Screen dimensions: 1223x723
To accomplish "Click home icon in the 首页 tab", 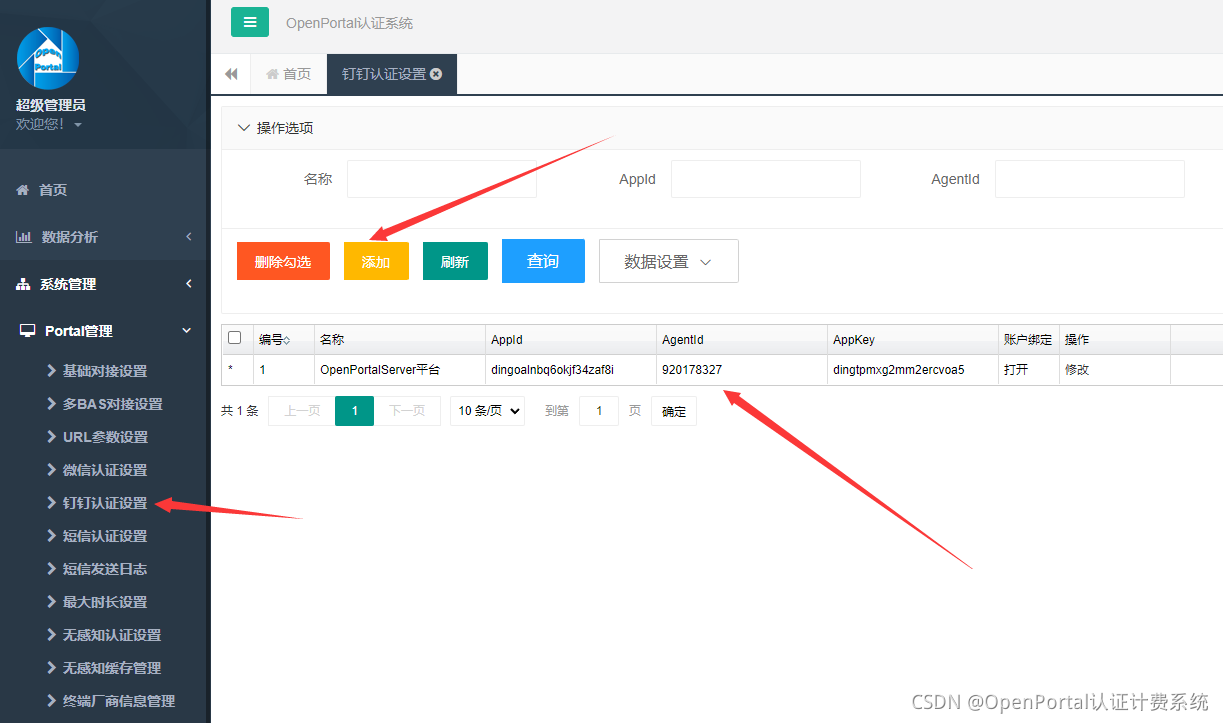I will point(272,74).
